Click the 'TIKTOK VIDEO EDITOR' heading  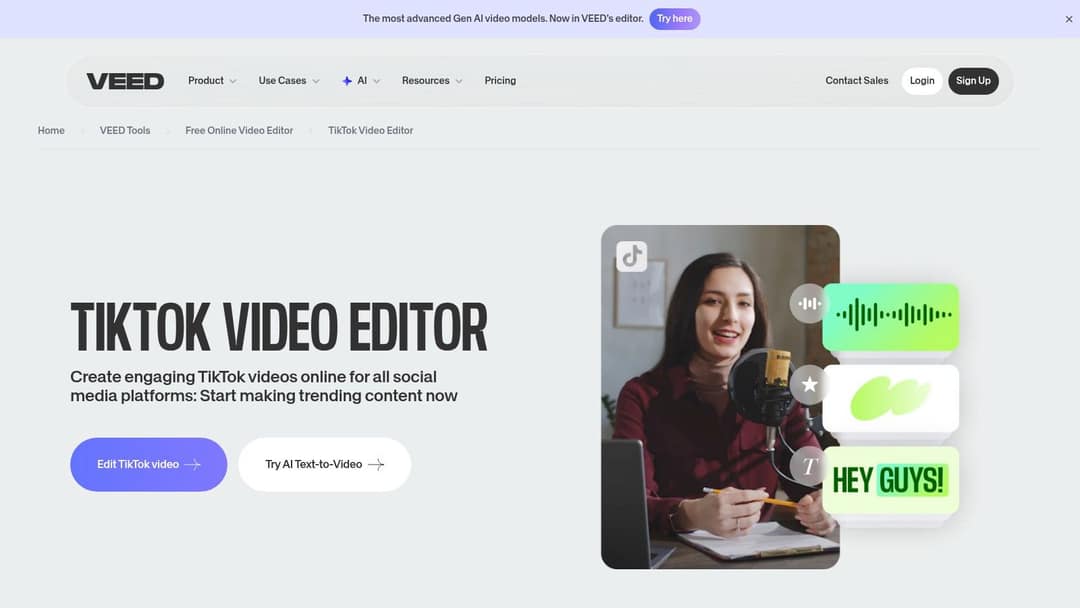coord(279,328)
